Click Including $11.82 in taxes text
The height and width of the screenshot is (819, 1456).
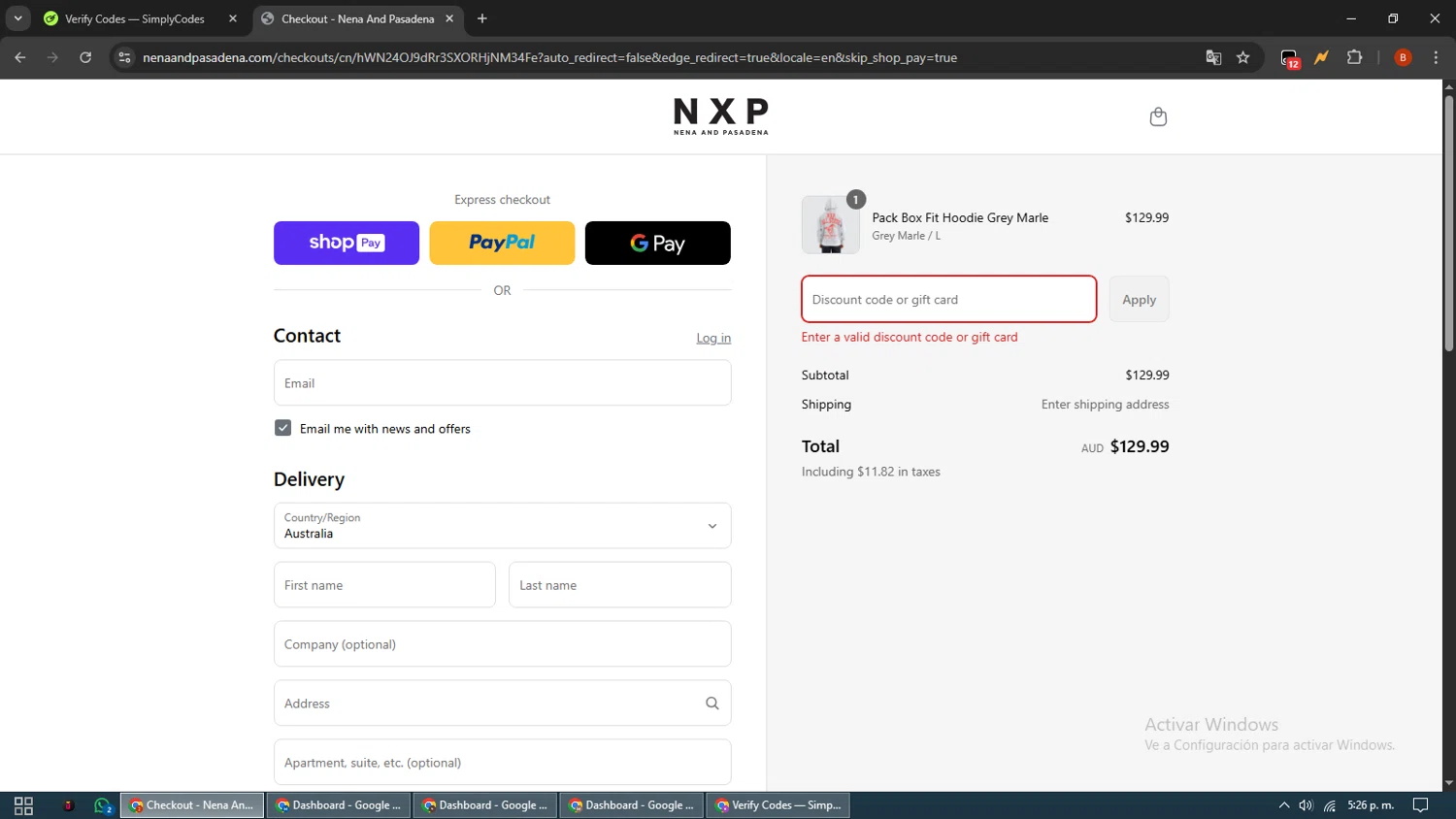pyautogui.click(x=871, y=472)
